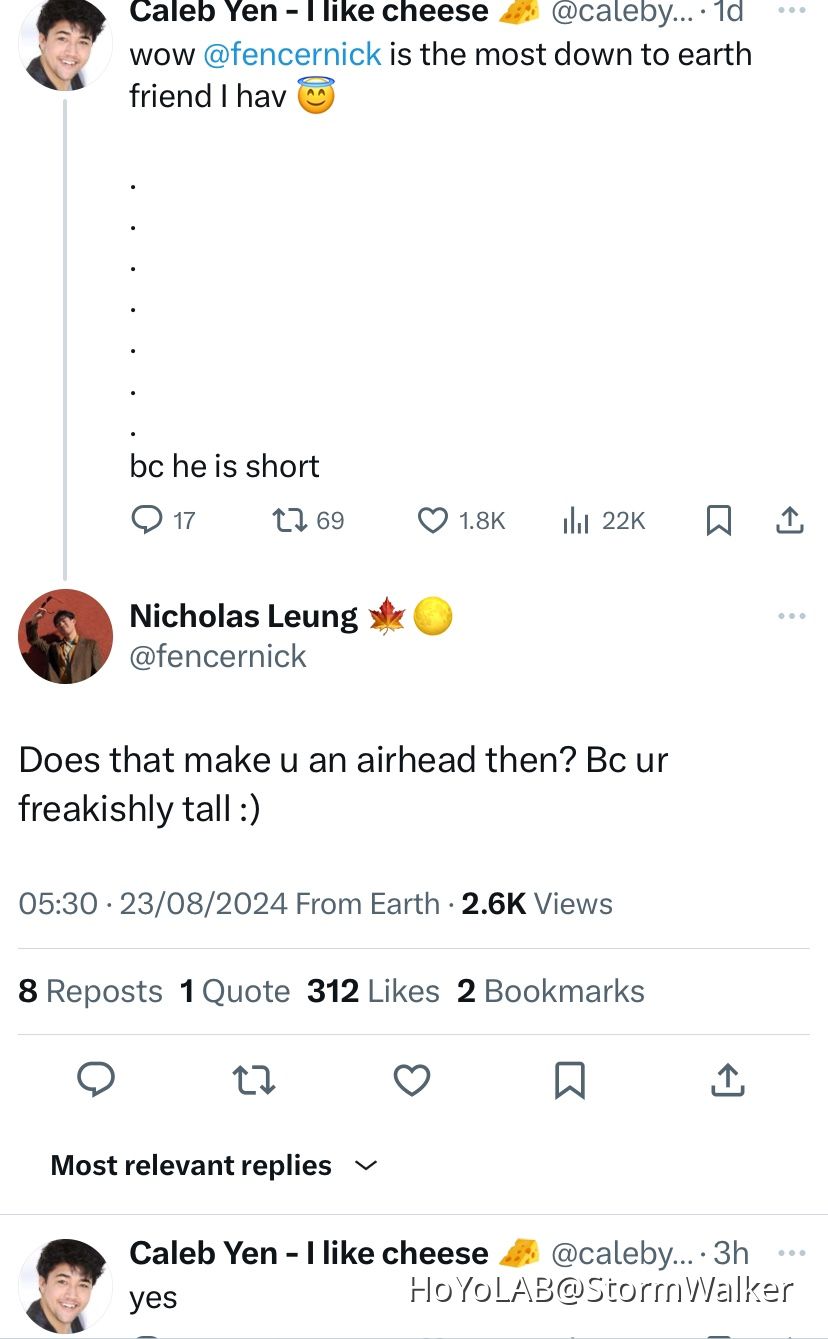828x1339 pixels.
Task: Open more options on Nicholas Leung's tweet
Action: point(791,616)
